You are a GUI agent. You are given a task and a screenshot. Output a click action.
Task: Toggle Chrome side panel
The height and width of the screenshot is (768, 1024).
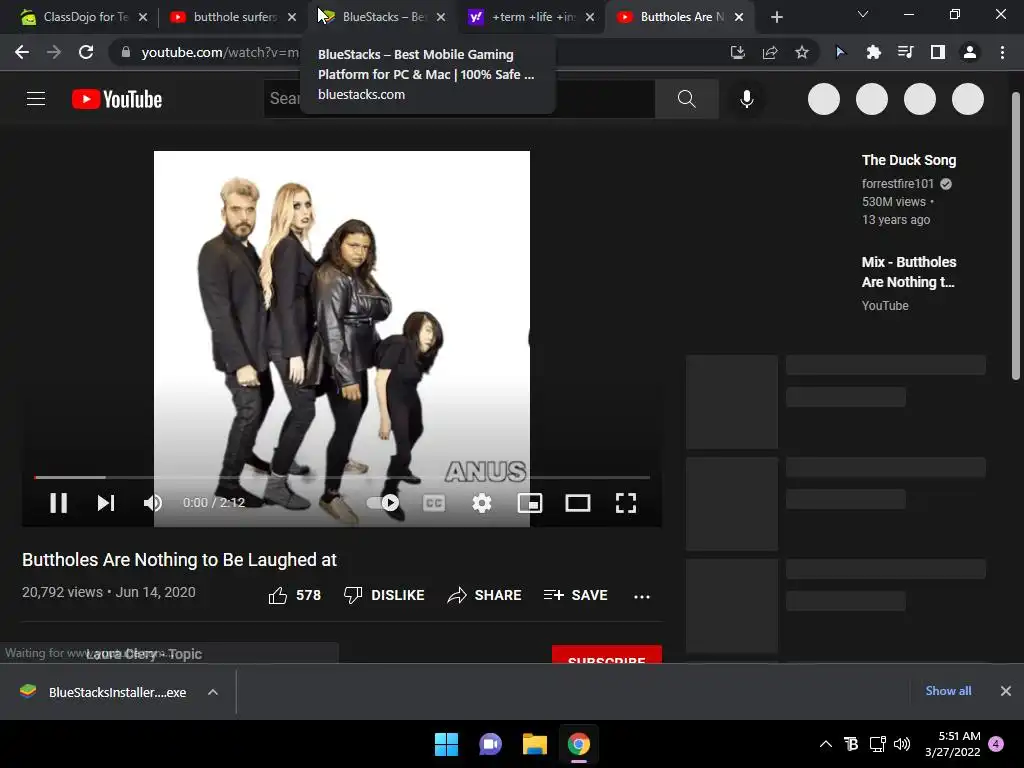click(x=938, y=52)
